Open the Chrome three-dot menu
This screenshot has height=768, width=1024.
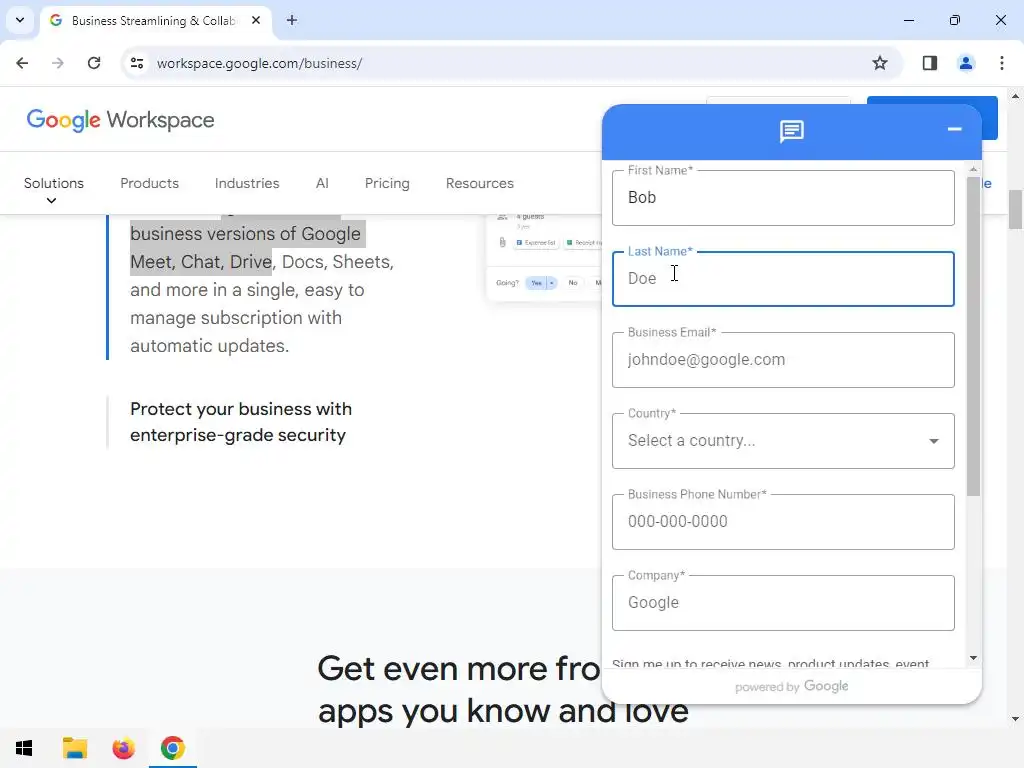[1002, 63]
